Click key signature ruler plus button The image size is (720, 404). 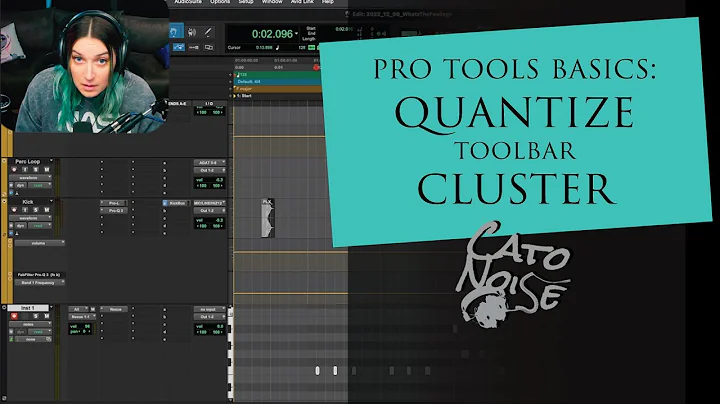point(230,89)
